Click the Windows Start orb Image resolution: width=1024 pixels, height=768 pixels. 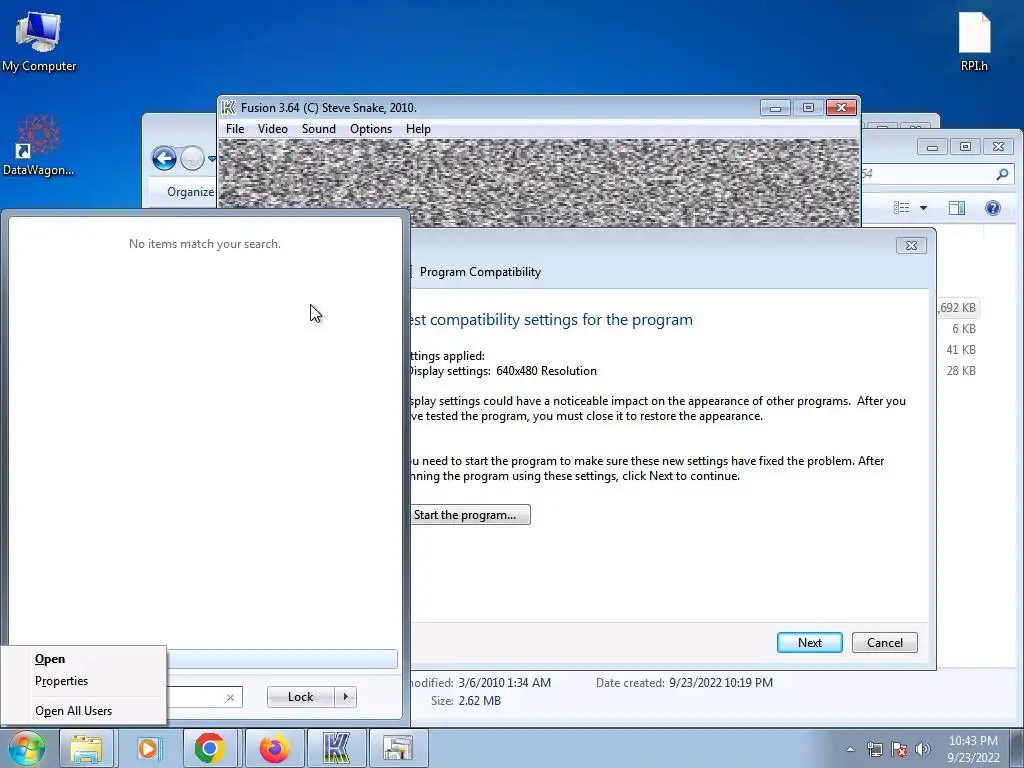(27, 748)
